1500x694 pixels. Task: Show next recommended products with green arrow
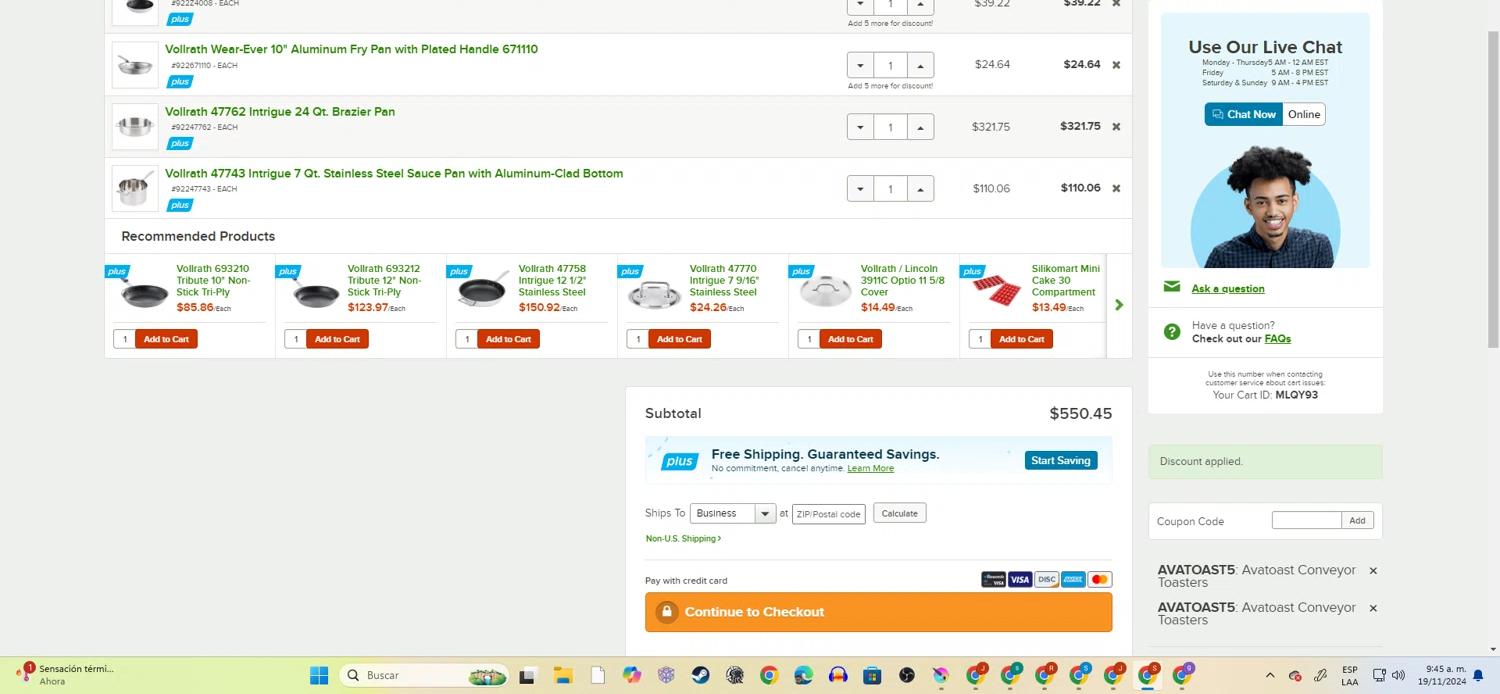click(1119, 305)
